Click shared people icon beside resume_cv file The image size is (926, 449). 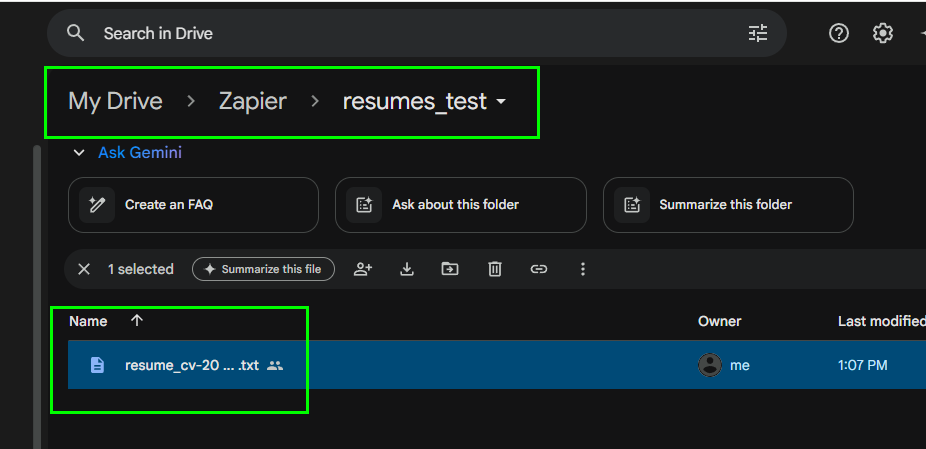coord(275,366)
